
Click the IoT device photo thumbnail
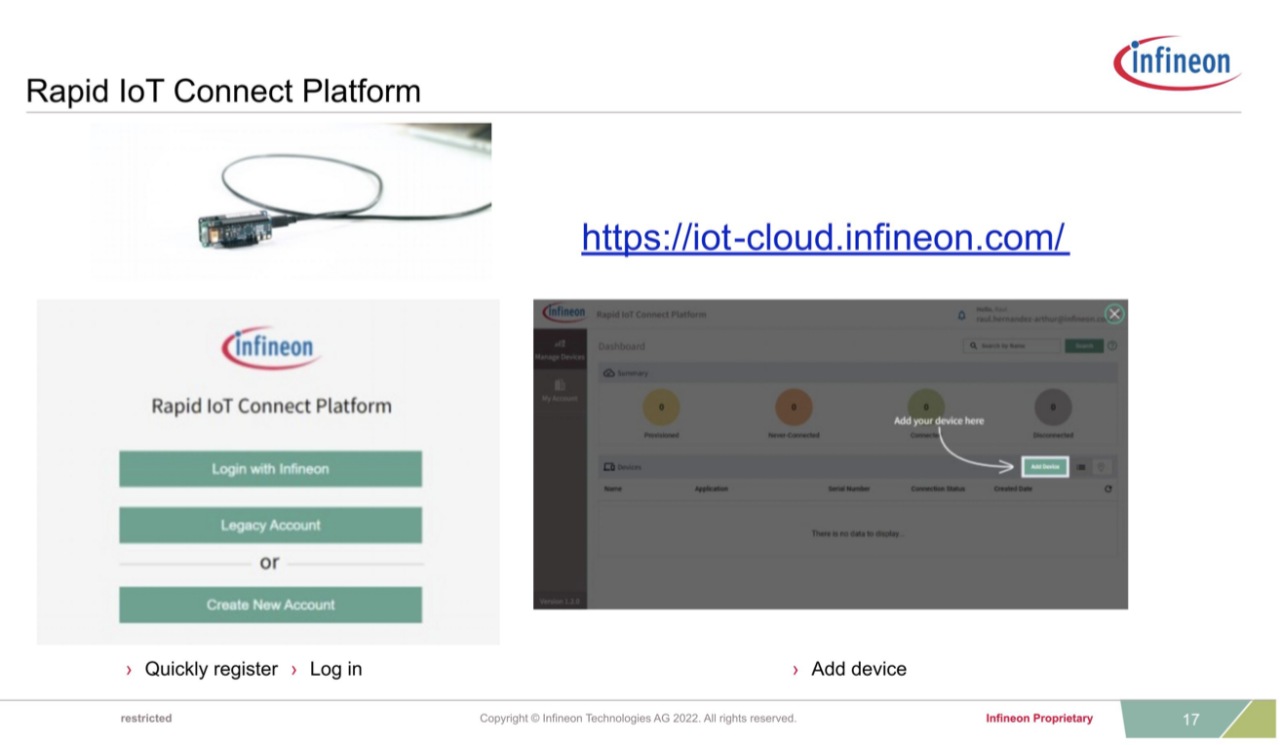(292, 201)
